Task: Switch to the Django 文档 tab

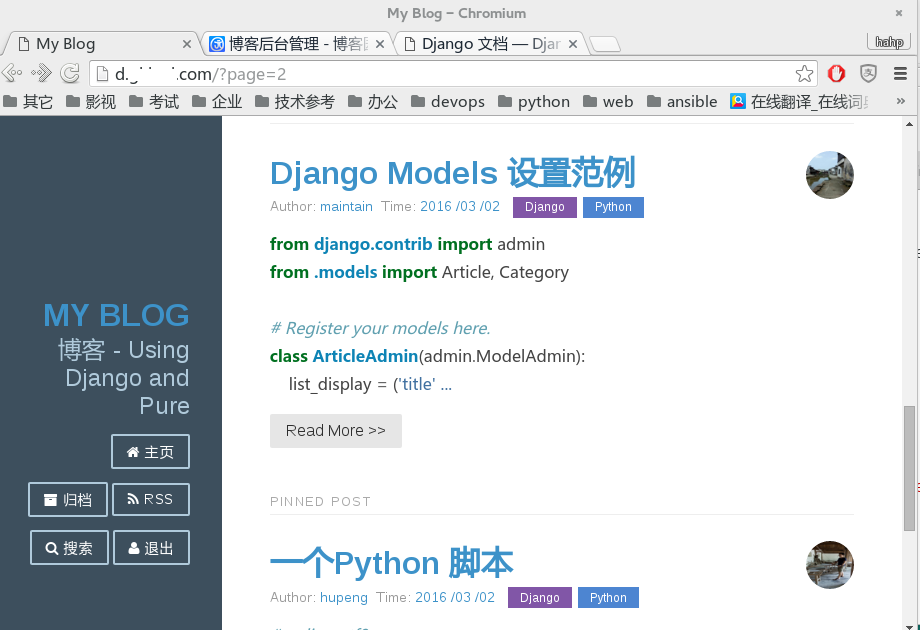Action: [490, 44]
